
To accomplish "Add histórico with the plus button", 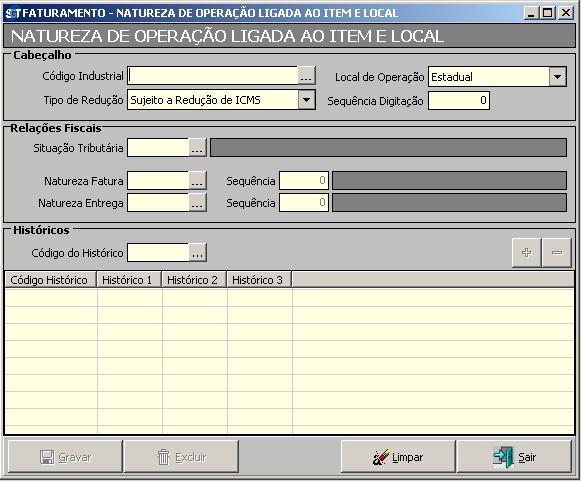I will [527, 253].
